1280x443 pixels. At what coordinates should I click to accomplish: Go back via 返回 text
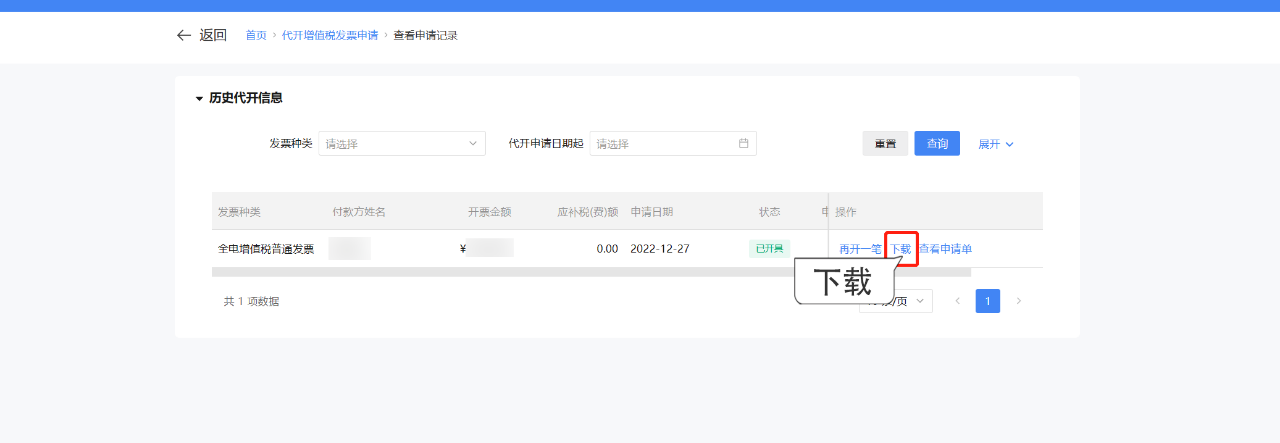[213, 35]
